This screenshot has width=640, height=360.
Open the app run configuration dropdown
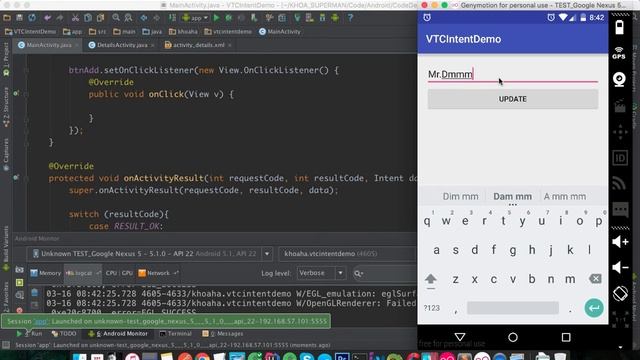(196, 18)
